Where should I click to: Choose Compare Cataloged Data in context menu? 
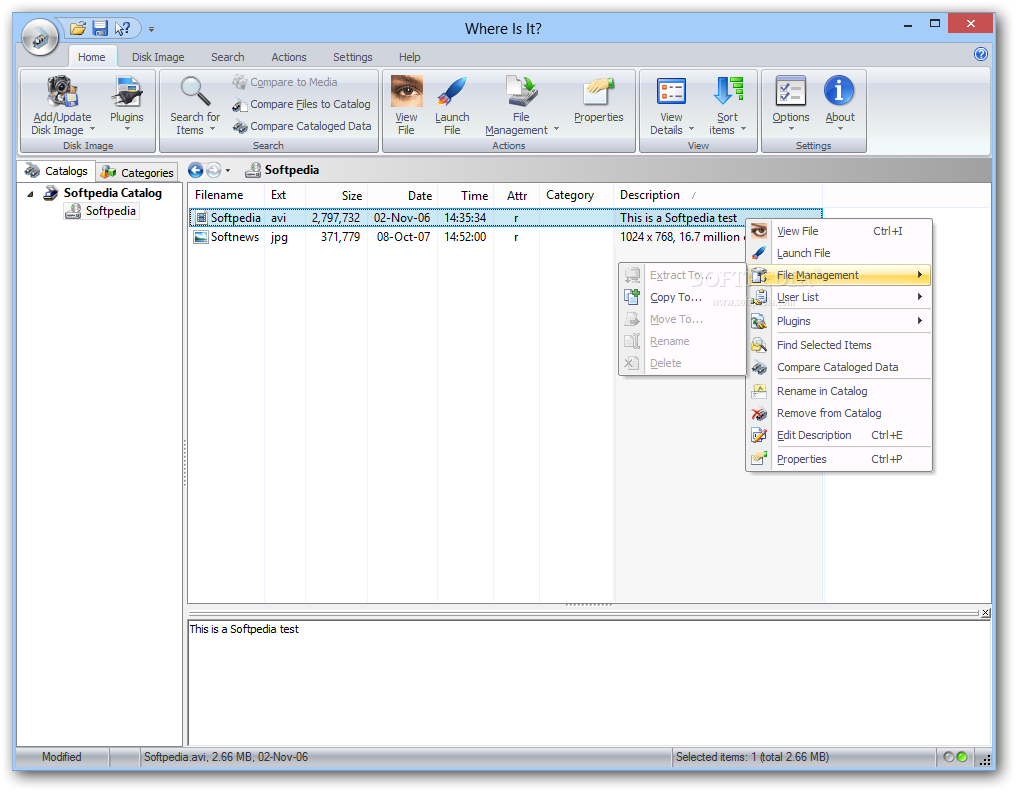point(839,367)
